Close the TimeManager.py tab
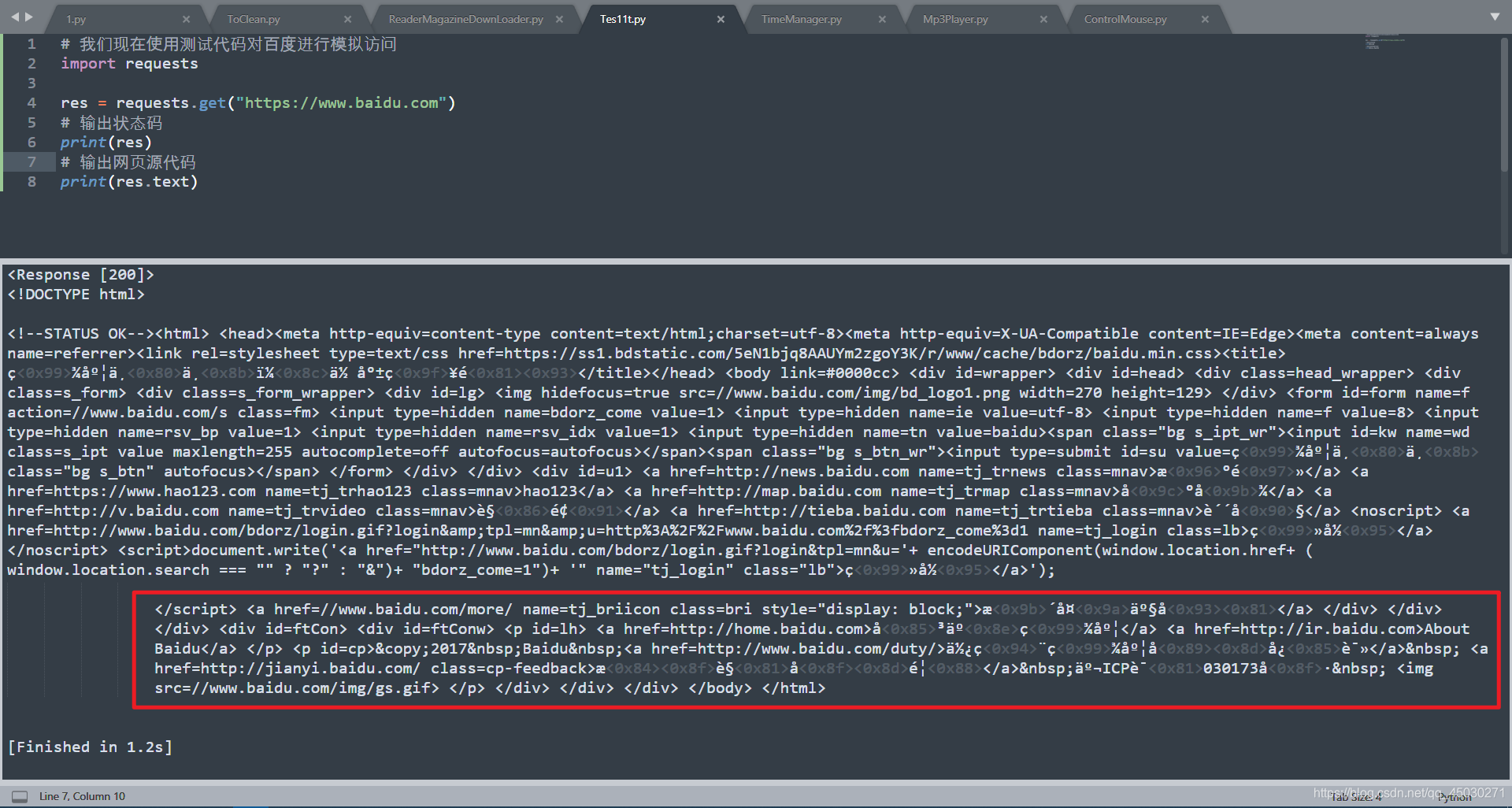 (x=882, y=19)
